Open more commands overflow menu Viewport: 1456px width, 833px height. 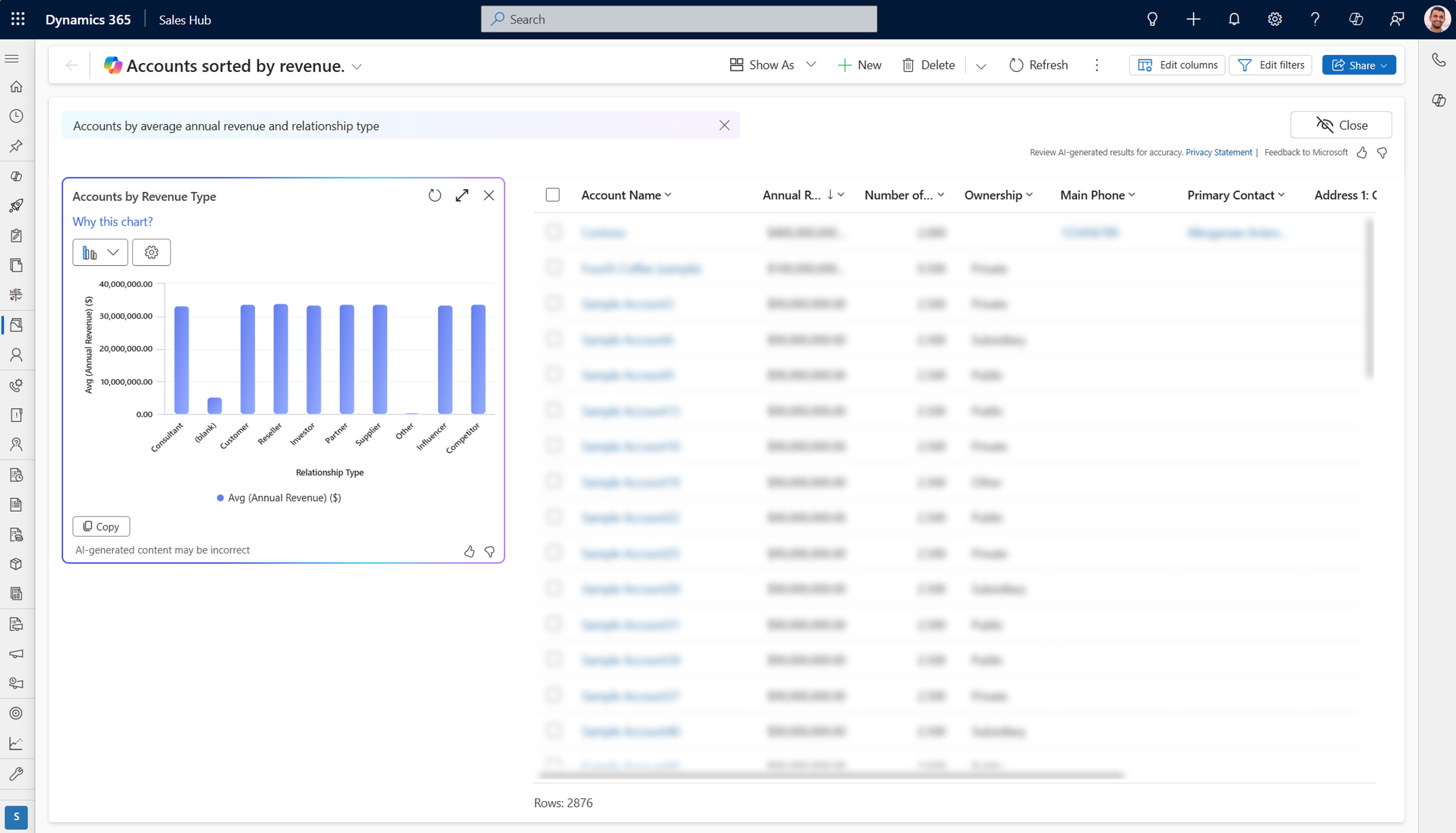pyautogui.click(x=1096, y=65)
